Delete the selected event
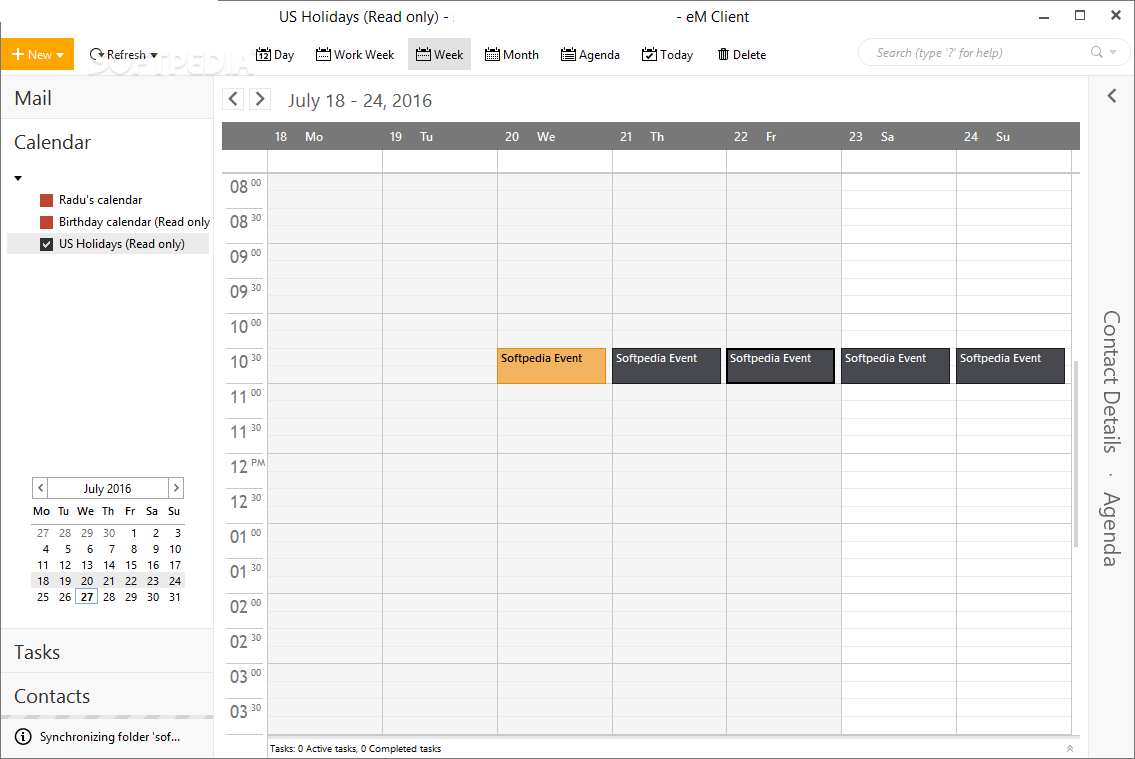The height and width of the screenshot is (759, 1135). click(x=742, y=54)
